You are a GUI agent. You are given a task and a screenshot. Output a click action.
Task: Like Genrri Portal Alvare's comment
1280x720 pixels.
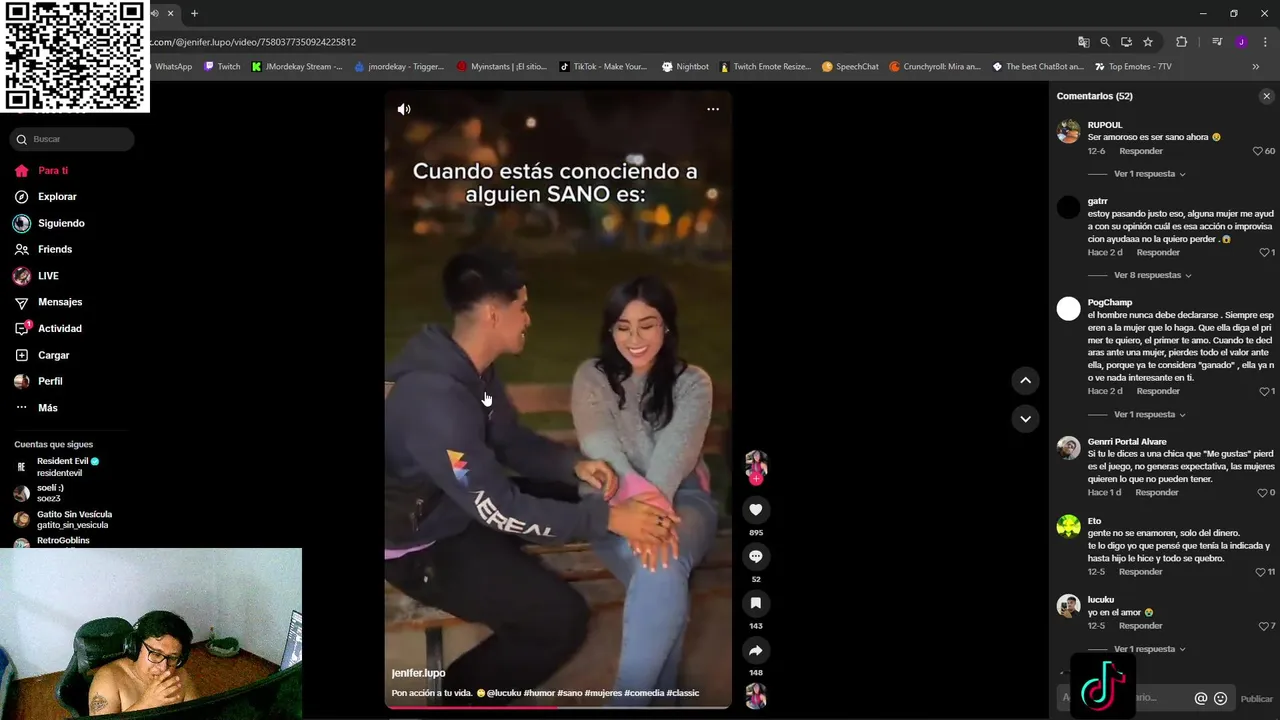click(1262, 493)
